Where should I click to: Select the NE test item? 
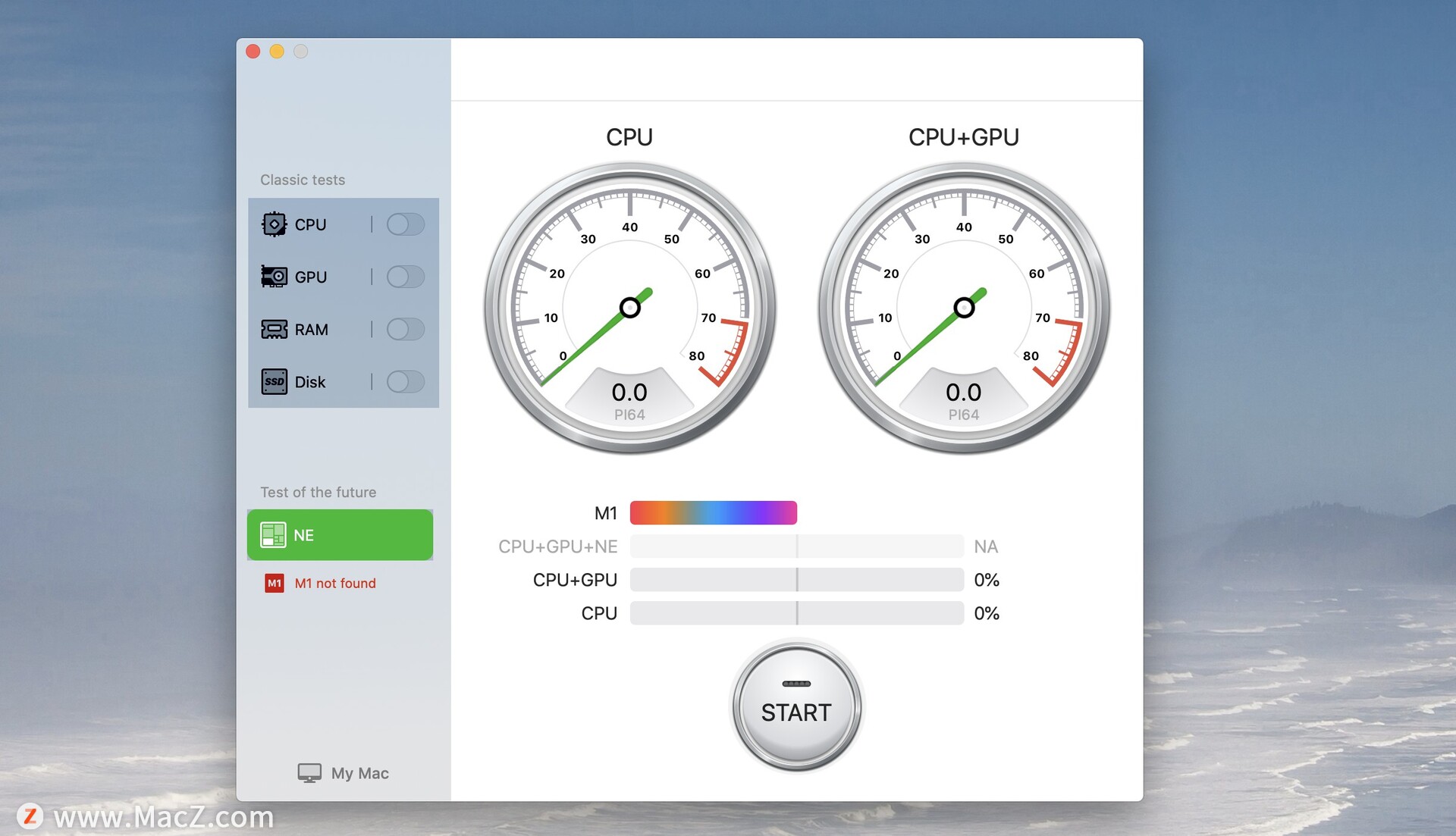[340, 535]
